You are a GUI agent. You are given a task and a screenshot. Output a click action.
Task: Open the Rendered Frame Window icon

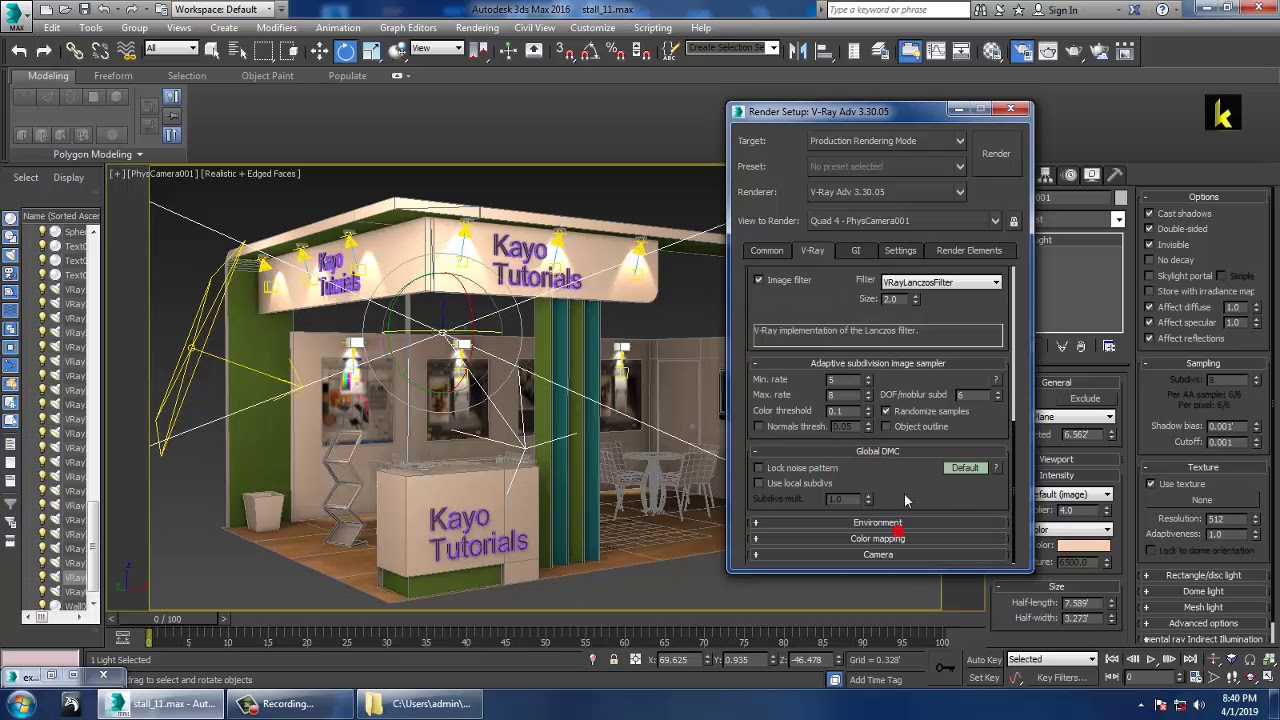click(x=1048, y=51)
